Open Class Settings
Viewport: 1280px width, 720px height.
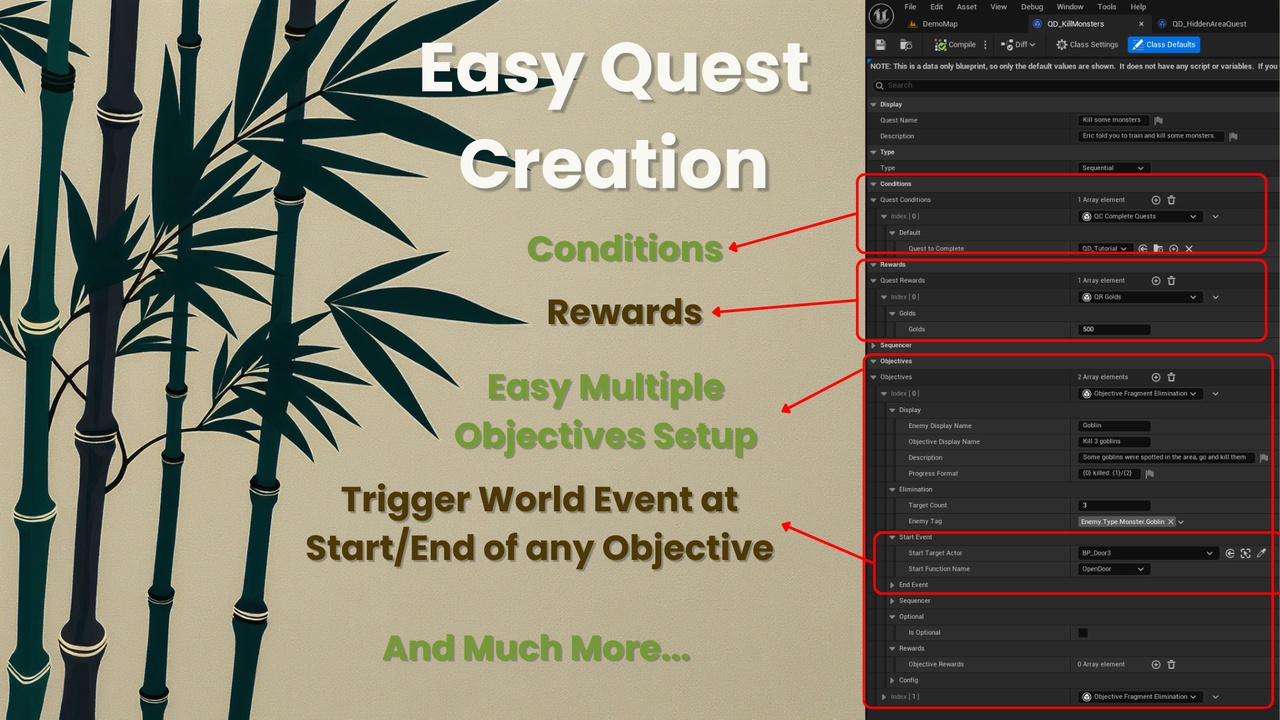[1087, 45]
